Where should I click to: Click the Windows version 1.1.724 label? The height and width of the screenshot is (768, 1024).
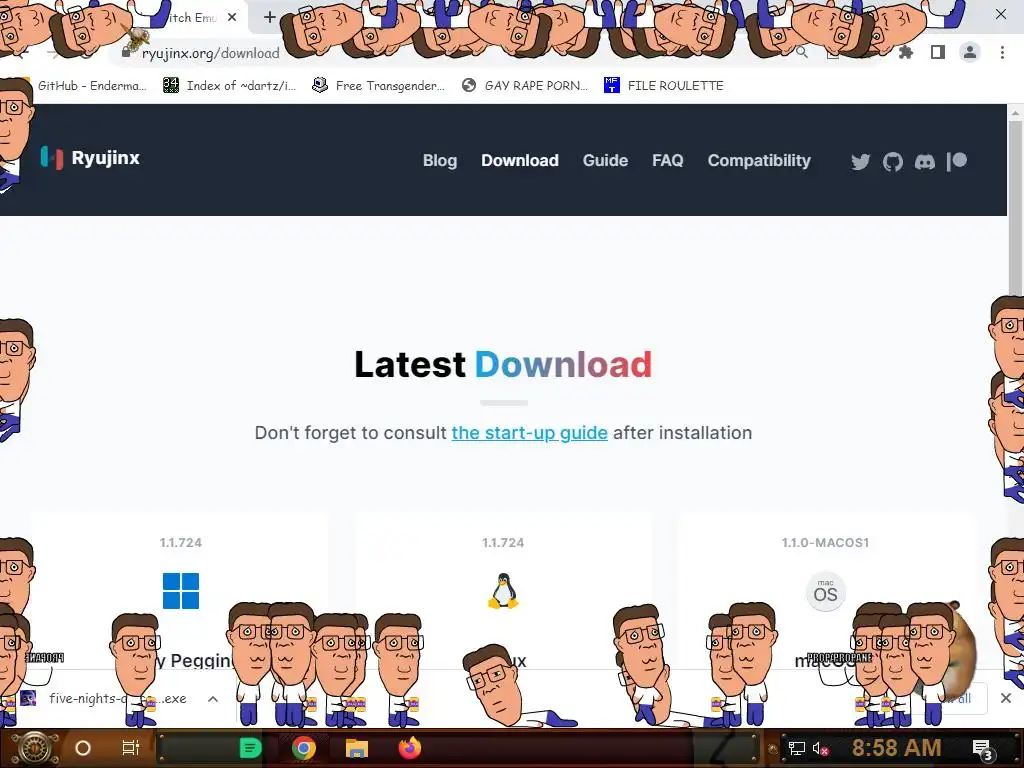[x=181, y=543]
